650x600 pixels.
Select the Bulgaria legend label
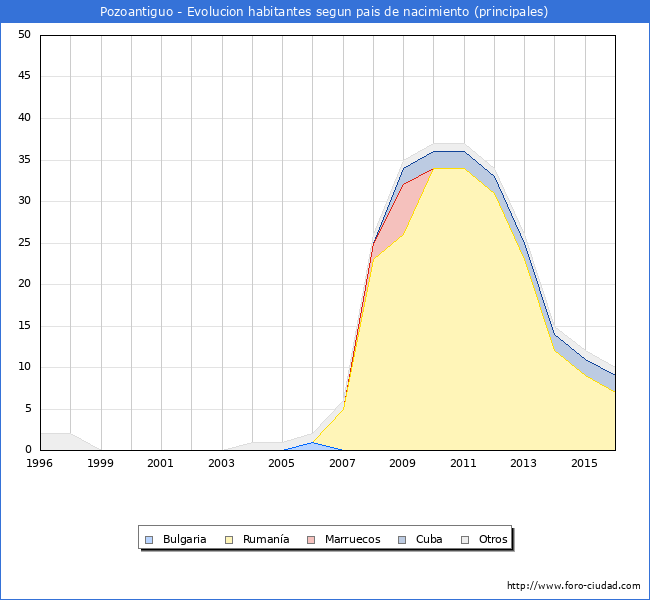point(184,539)
